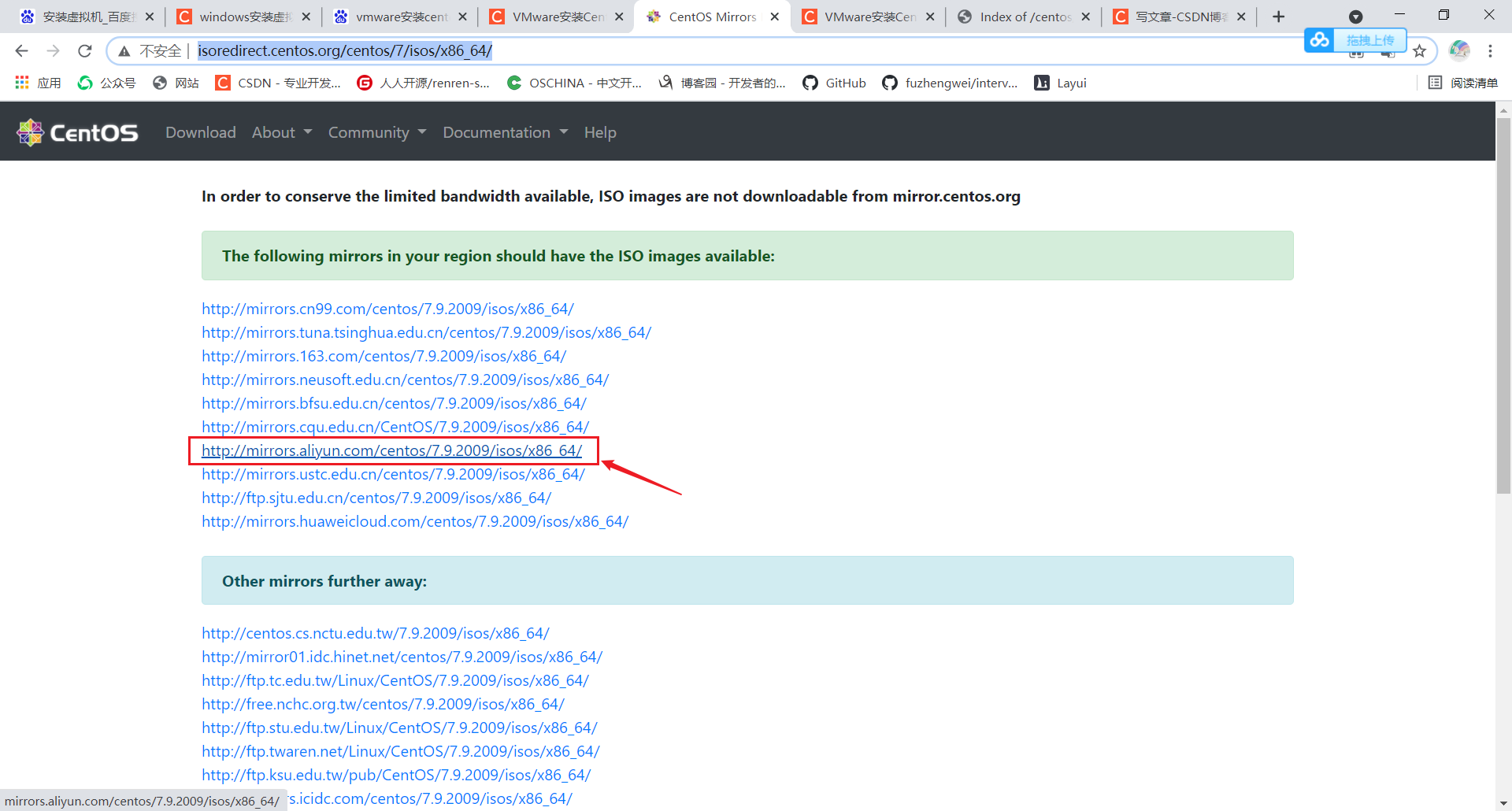The height and width of the screenshot is (811, 1512).
Task: Click the Chrome profile avatar
Action: tap(1459, 50)
